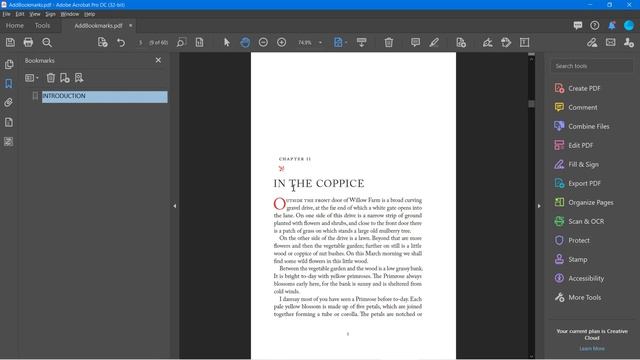Open the Help menu
This screenshot has height=360, width=640.
(89, 14)
